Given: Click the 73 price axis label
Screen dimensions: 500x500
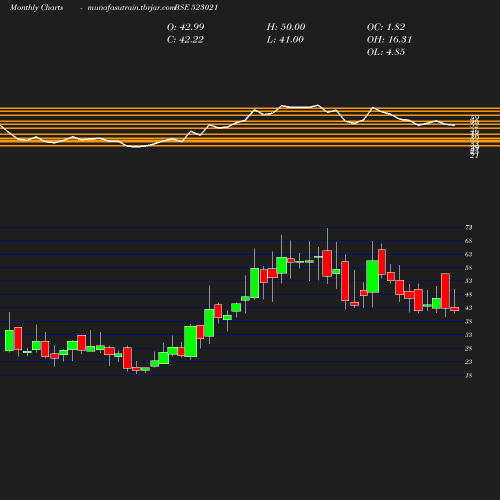Looking at the screenshot, I should pos(469,227).
